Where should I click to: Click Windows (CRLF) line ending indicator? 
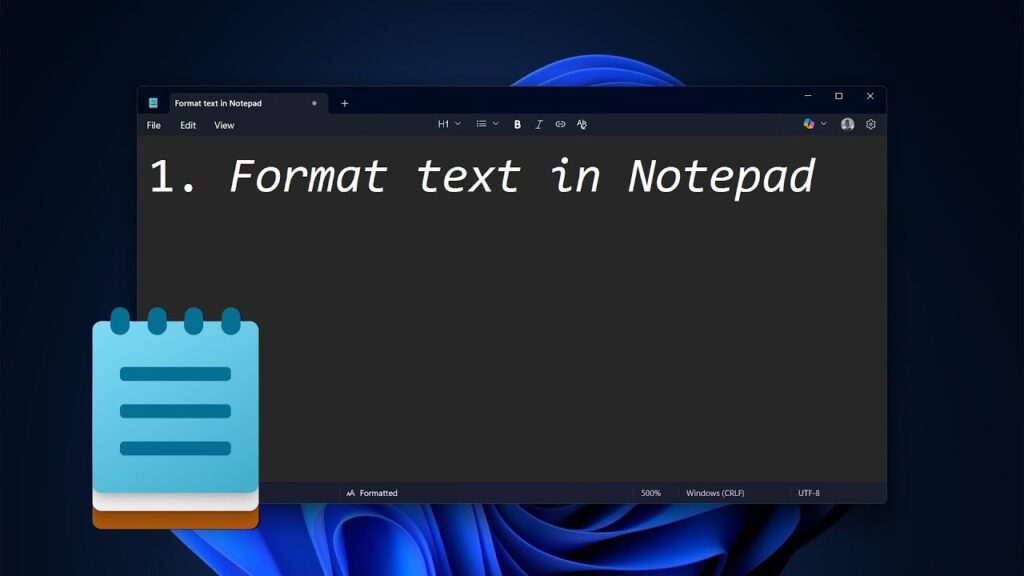pos(714,493)
